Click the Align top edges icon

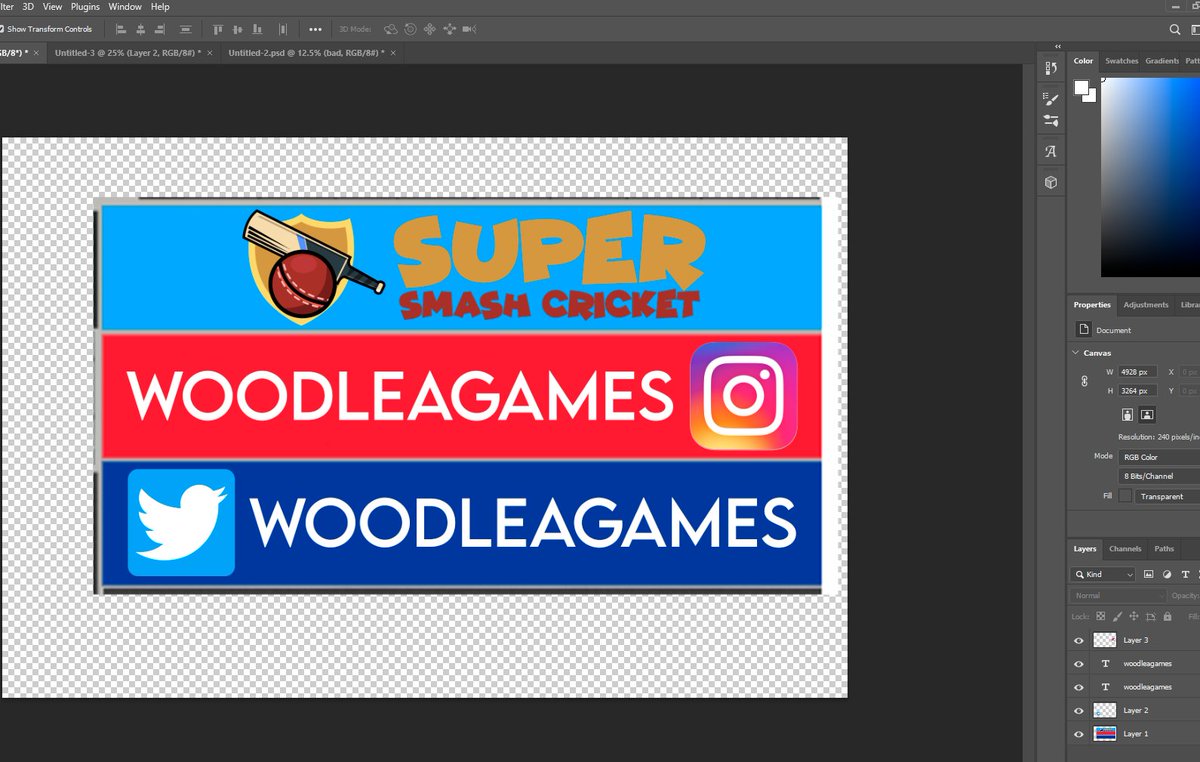coord(217,29)
